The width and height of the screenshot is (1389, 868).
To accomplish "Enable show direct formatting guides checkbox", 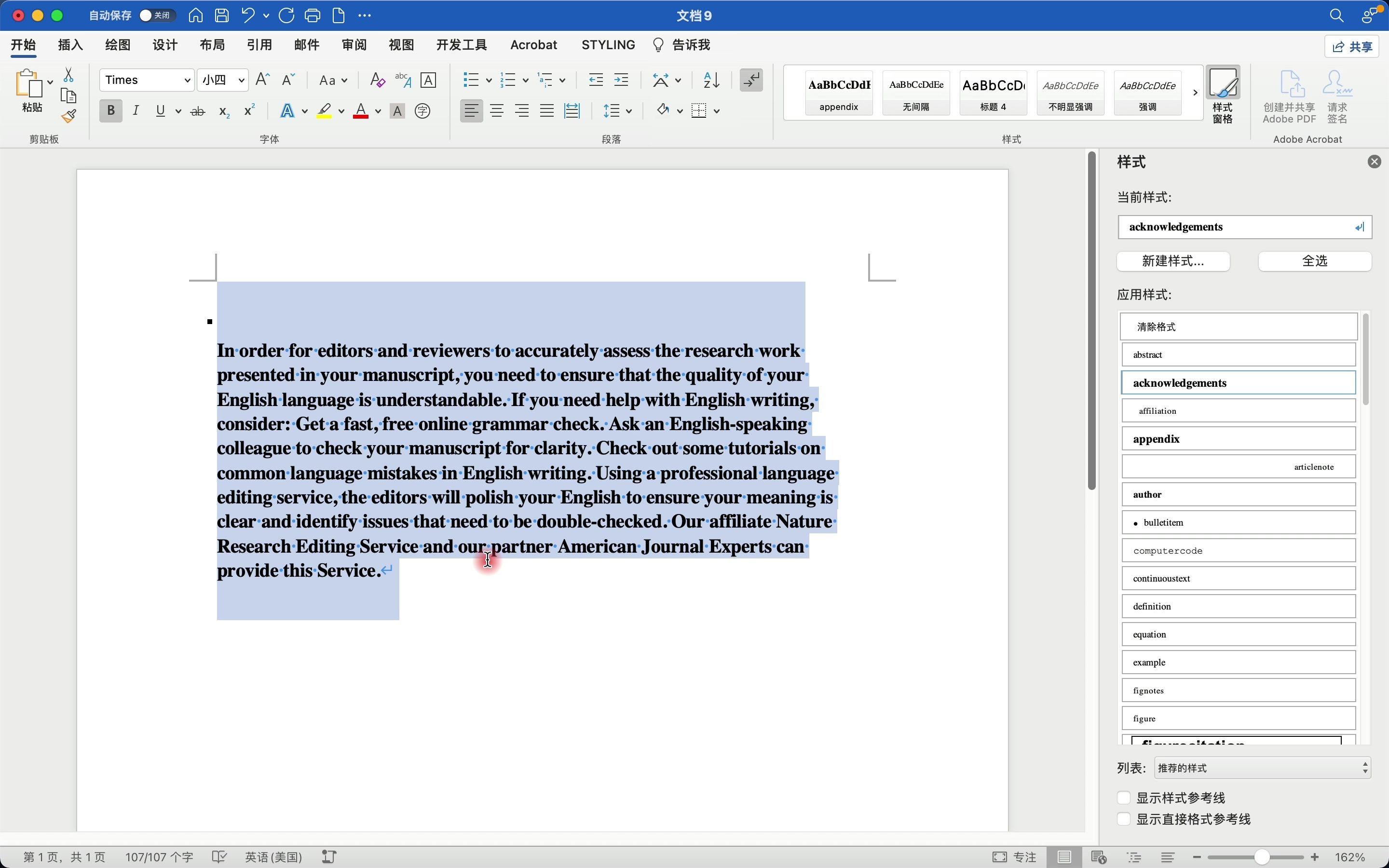I will (x=1123, y=819).
